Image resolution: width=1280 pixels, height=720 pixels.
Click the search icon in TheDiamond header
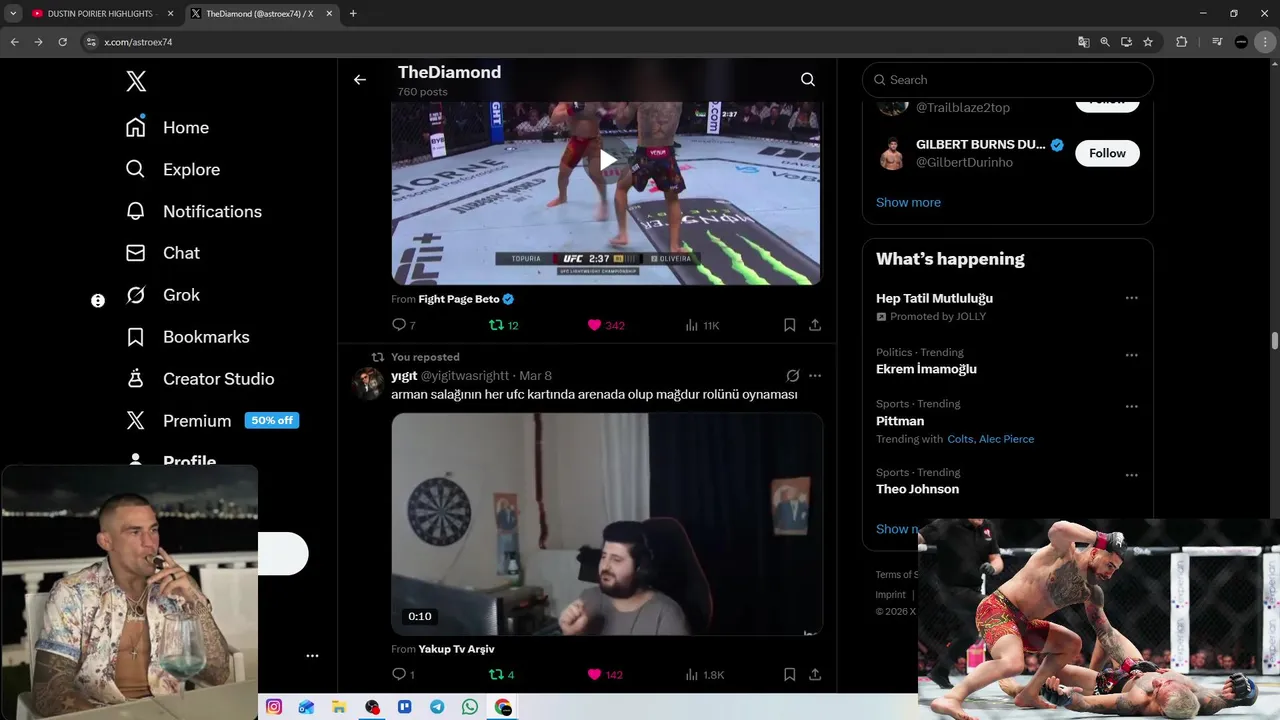[x=808, y=80]
